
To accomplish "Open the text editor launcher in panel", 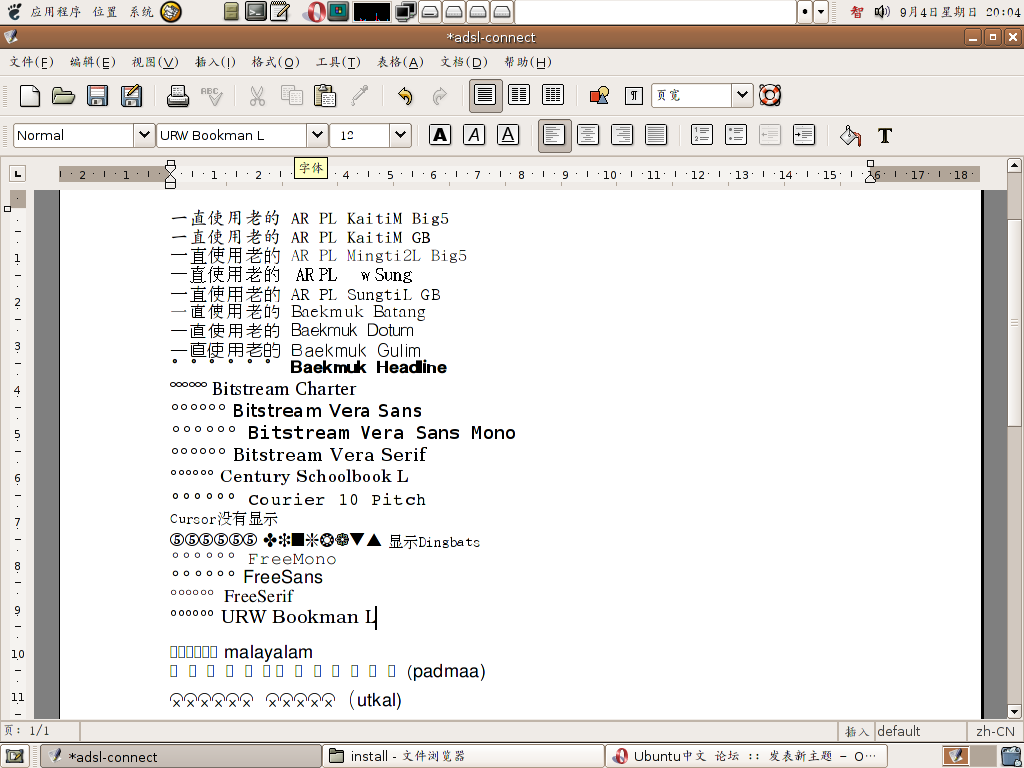I will pyautogui.click(x=280, y=11).
